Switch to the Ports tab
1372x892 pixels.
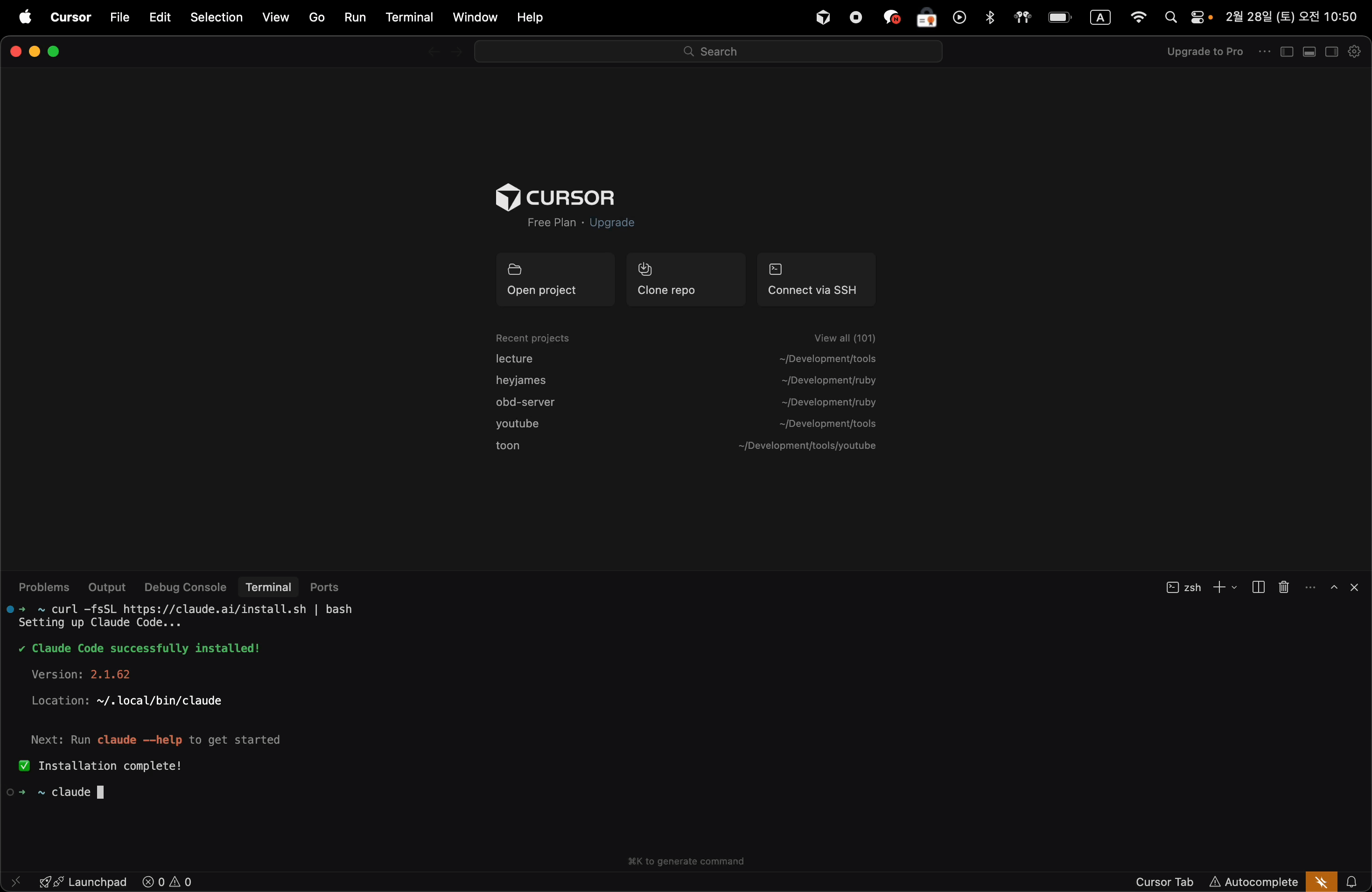pyautogui.click(x=324, y=587)
